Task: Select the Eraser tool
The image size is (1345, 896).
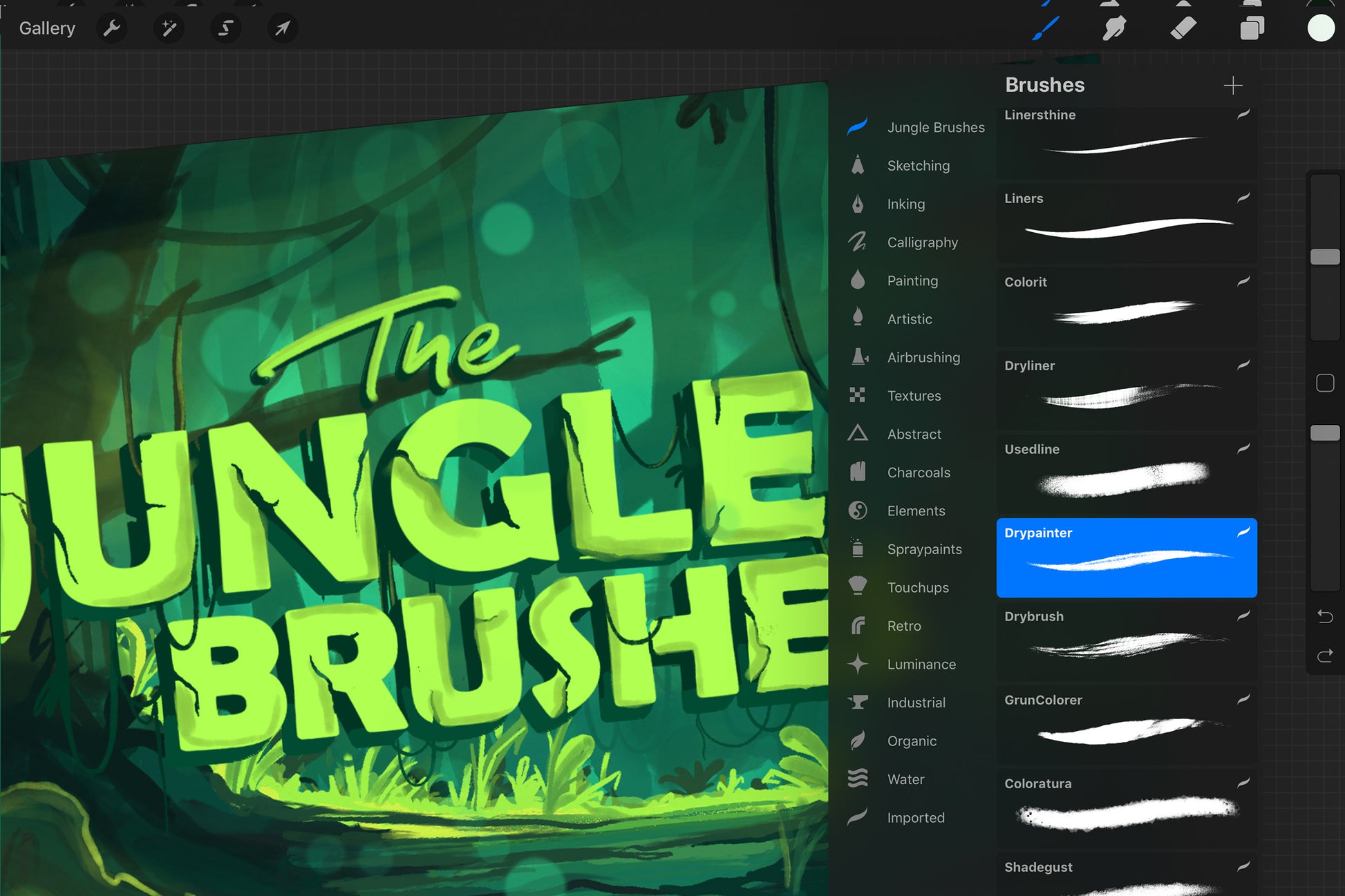Action: (x=1183, y=28)
